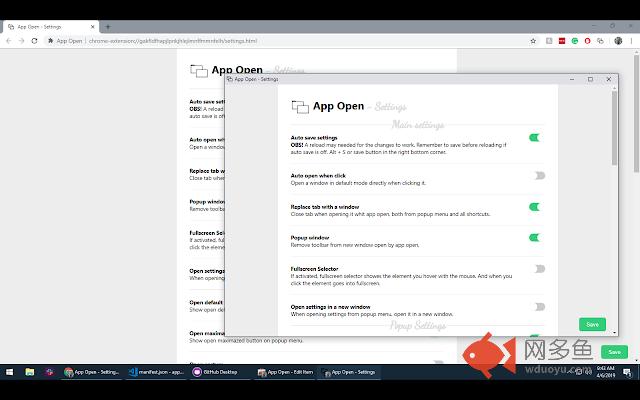640x400 pixels.
Task: Close the App Open - Settings browser tab
Action: tap(93, 27)
